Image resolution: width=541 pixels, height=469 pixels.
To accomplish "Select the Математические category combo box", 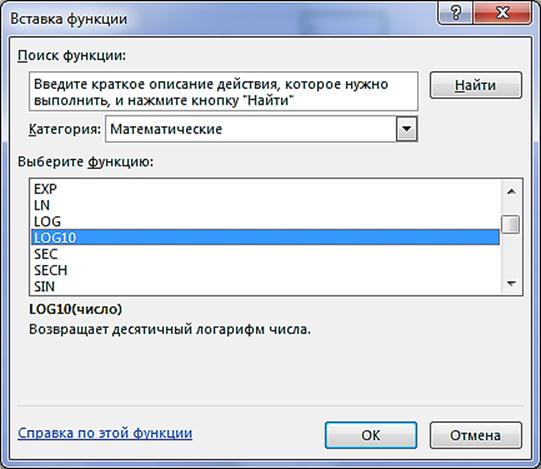I will point(261,129).
